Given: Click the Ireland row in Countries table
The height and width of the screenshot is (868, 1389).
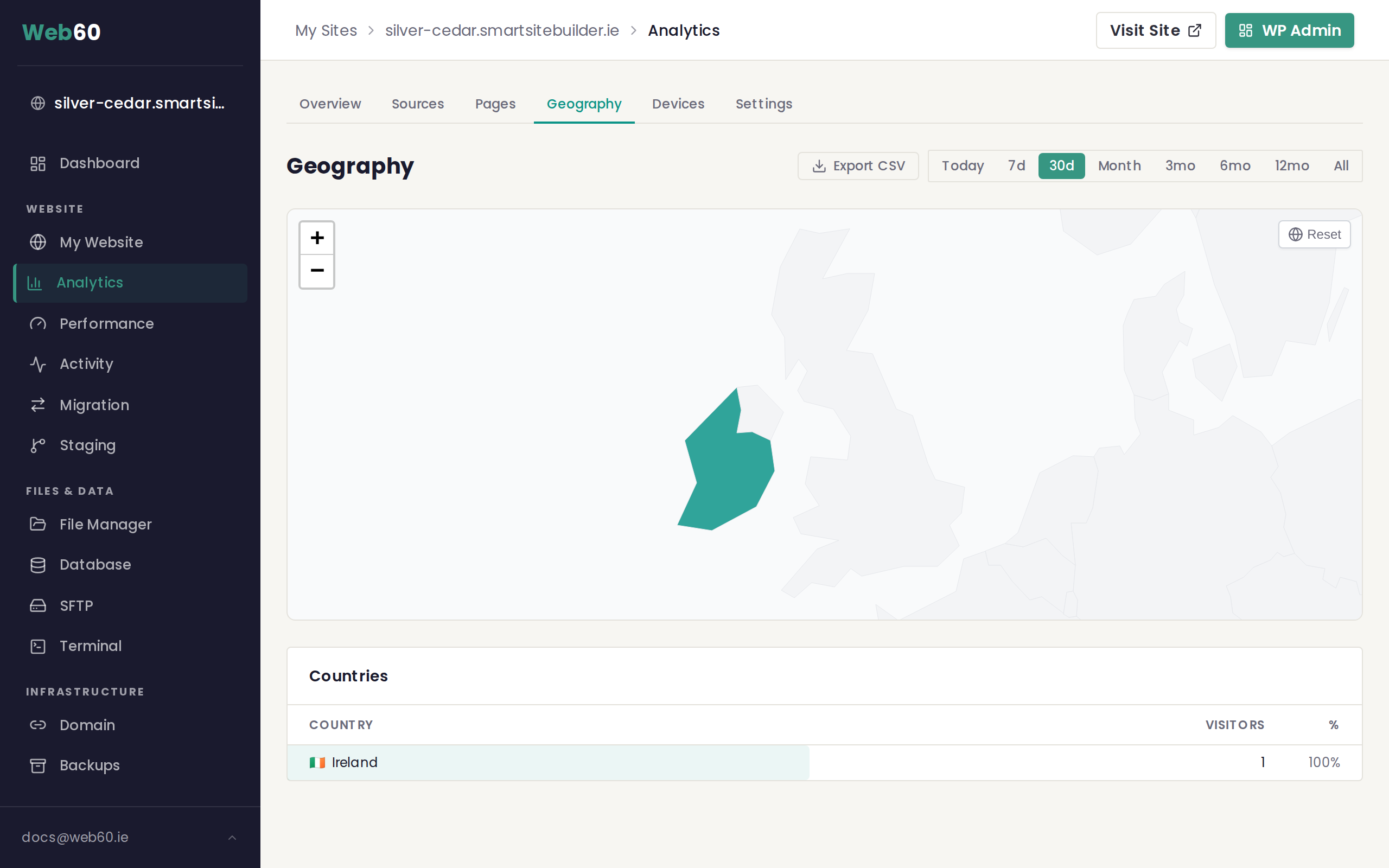Looking at the screenshot, I should [824, 762].
